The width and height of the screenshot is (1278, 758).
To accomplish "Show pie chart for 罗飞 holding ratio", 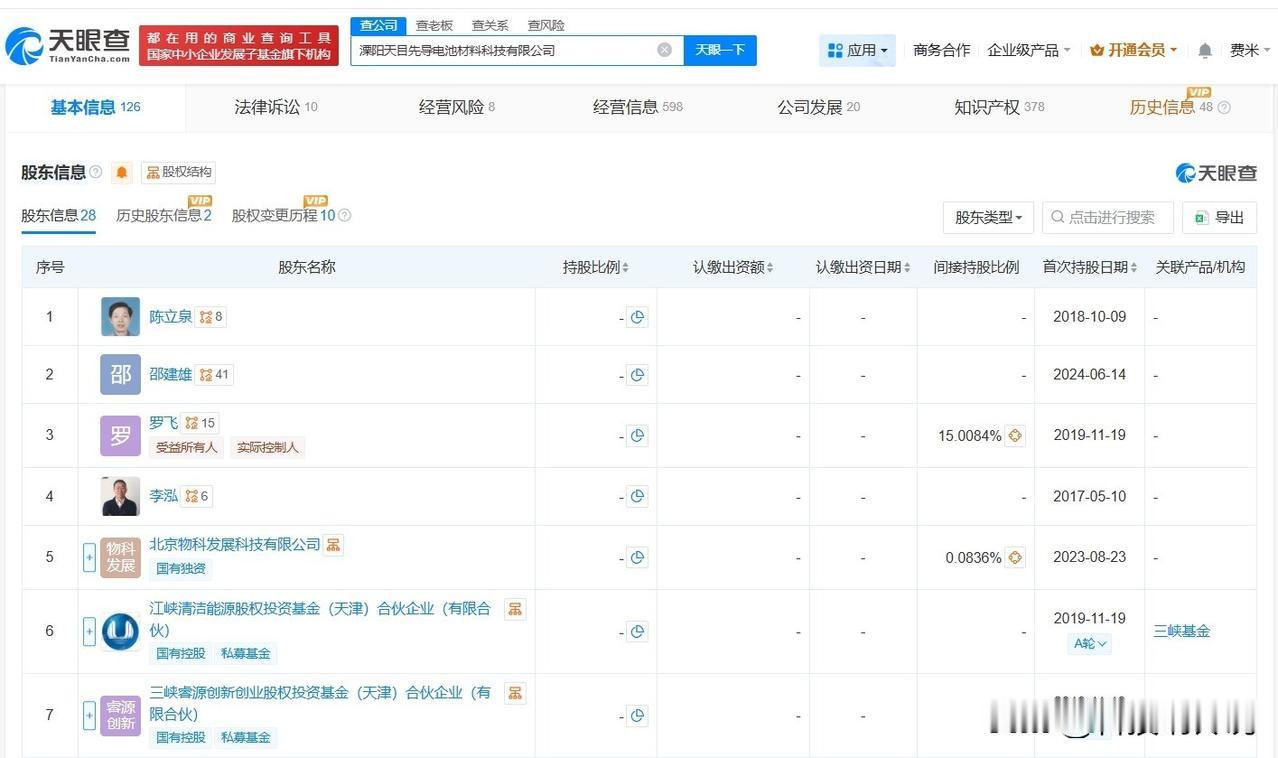I will [x=637, y=435].
